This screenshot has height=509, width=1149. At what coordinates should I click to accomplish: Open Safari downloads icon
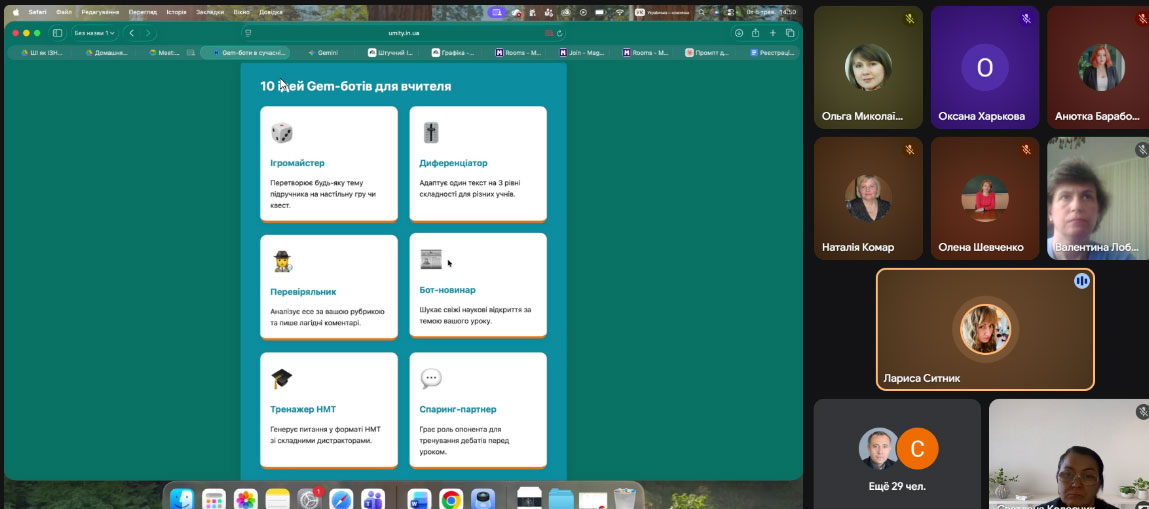pyautogui.click(x=739, y=33)
